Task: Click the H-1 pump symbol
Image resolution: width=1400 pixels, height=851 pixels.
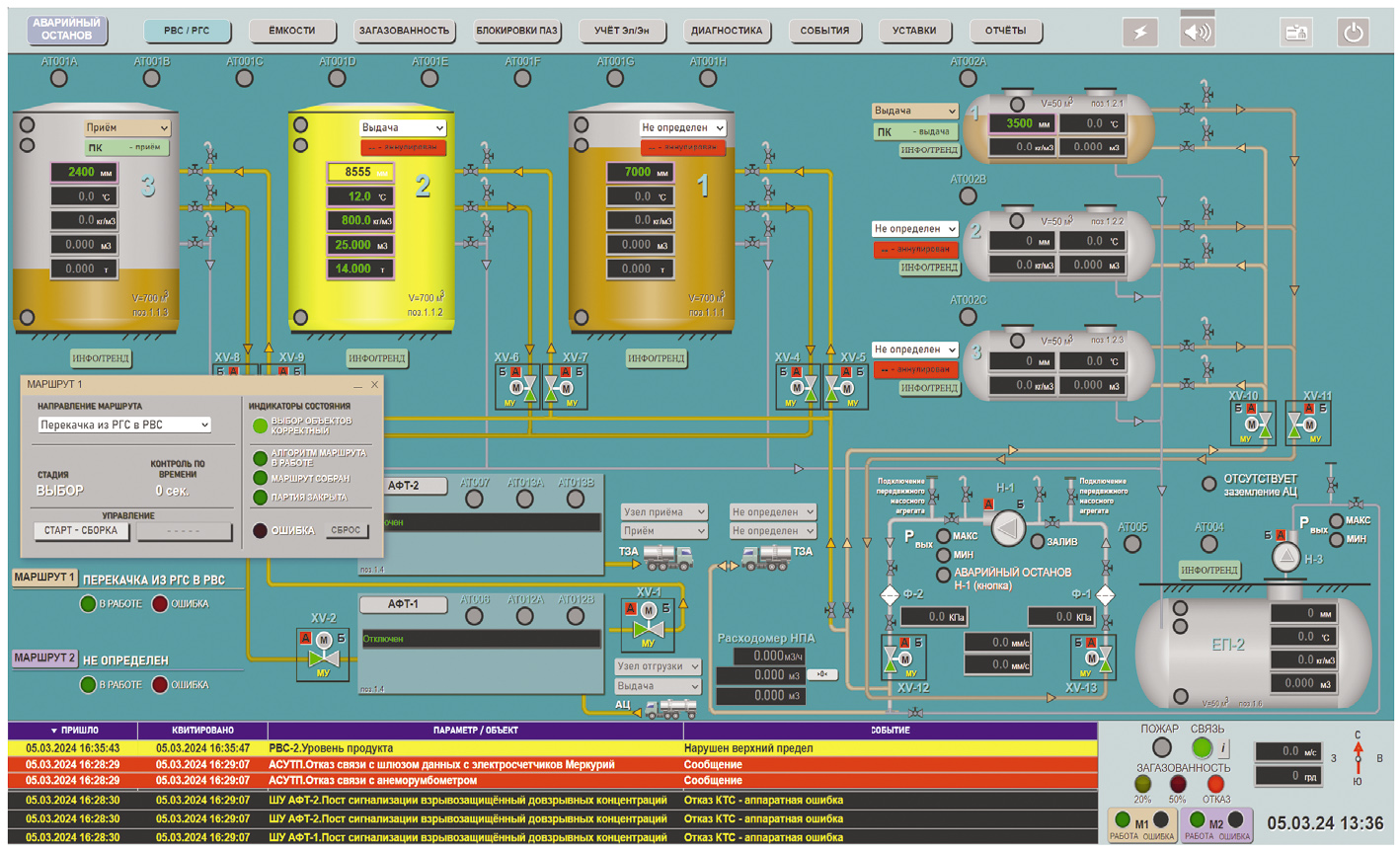Action: point(1007,529)
